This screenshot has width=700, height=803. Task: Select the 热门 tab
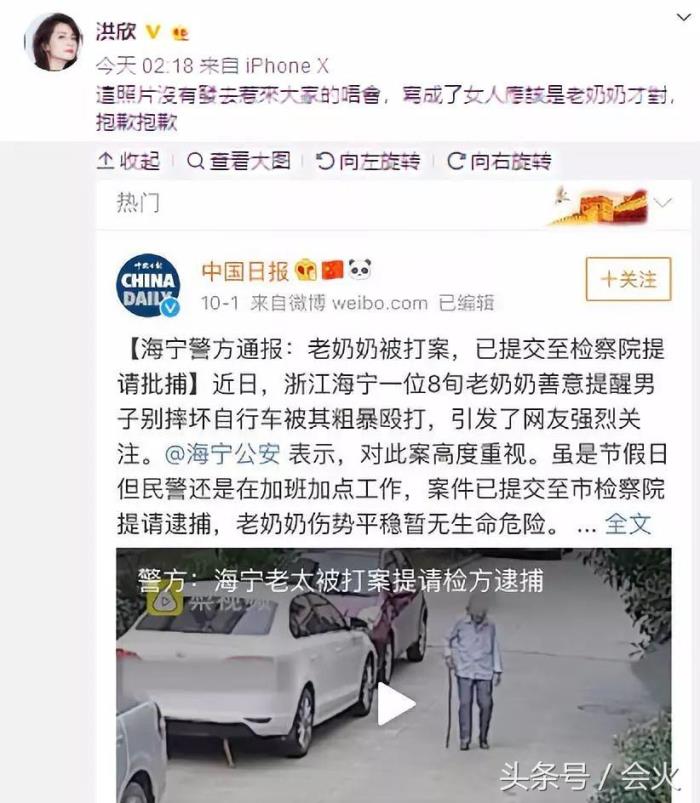(x=137, y=203)
